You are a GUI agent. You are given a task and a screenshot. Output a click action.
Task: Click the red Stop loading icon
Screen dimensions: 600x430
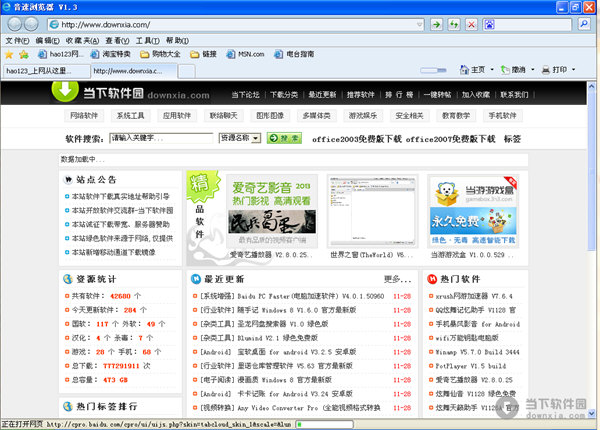[x=471, y=24]
